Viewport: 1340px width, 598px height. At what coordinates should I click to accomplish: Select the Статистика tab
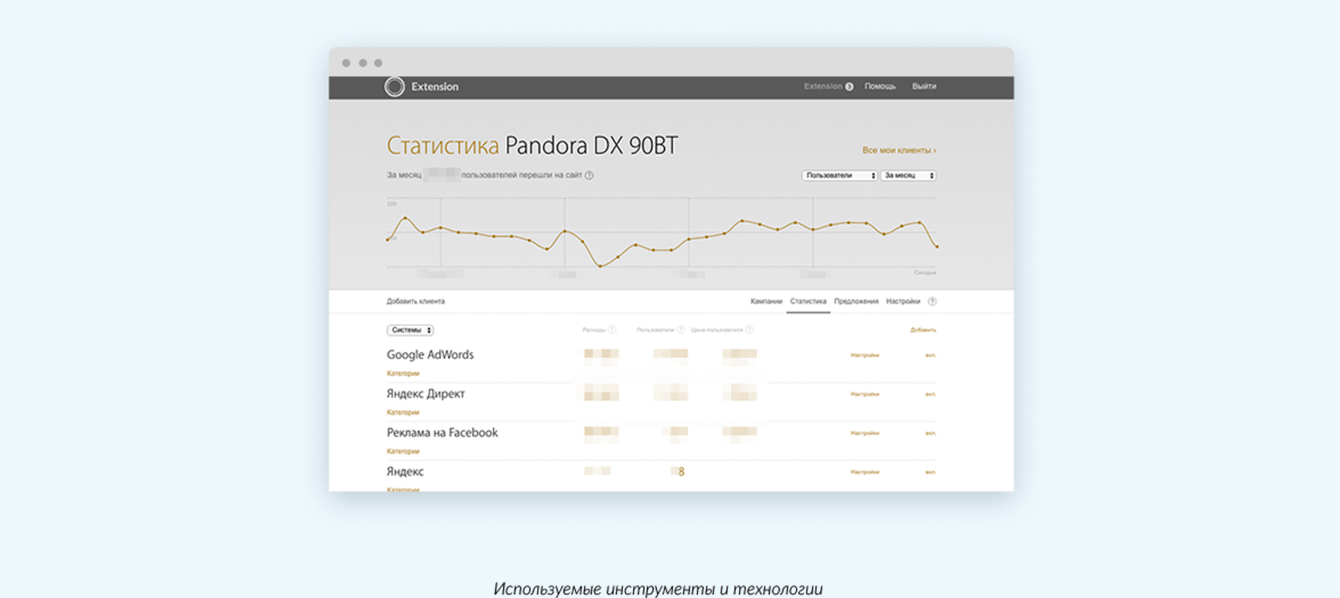click(x=808, y=301)
